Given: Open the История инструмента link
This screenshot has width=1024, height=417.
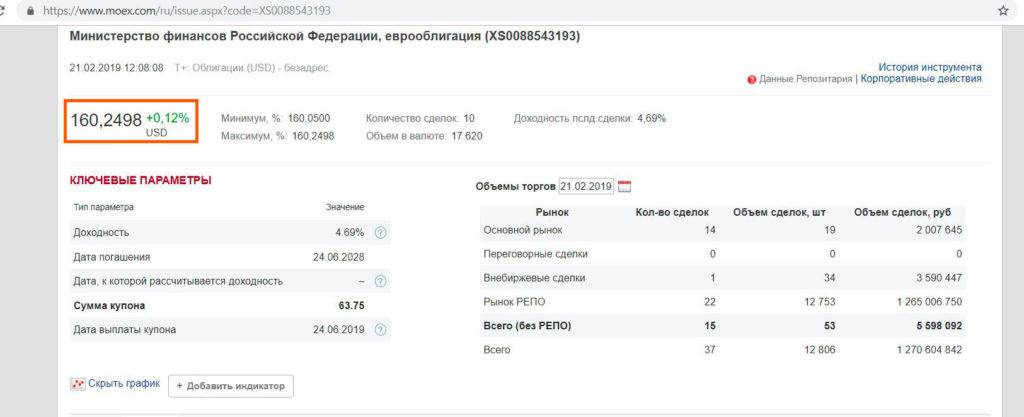Looking at the screenshot, I should pyautogui.click(x=929, y=67).
